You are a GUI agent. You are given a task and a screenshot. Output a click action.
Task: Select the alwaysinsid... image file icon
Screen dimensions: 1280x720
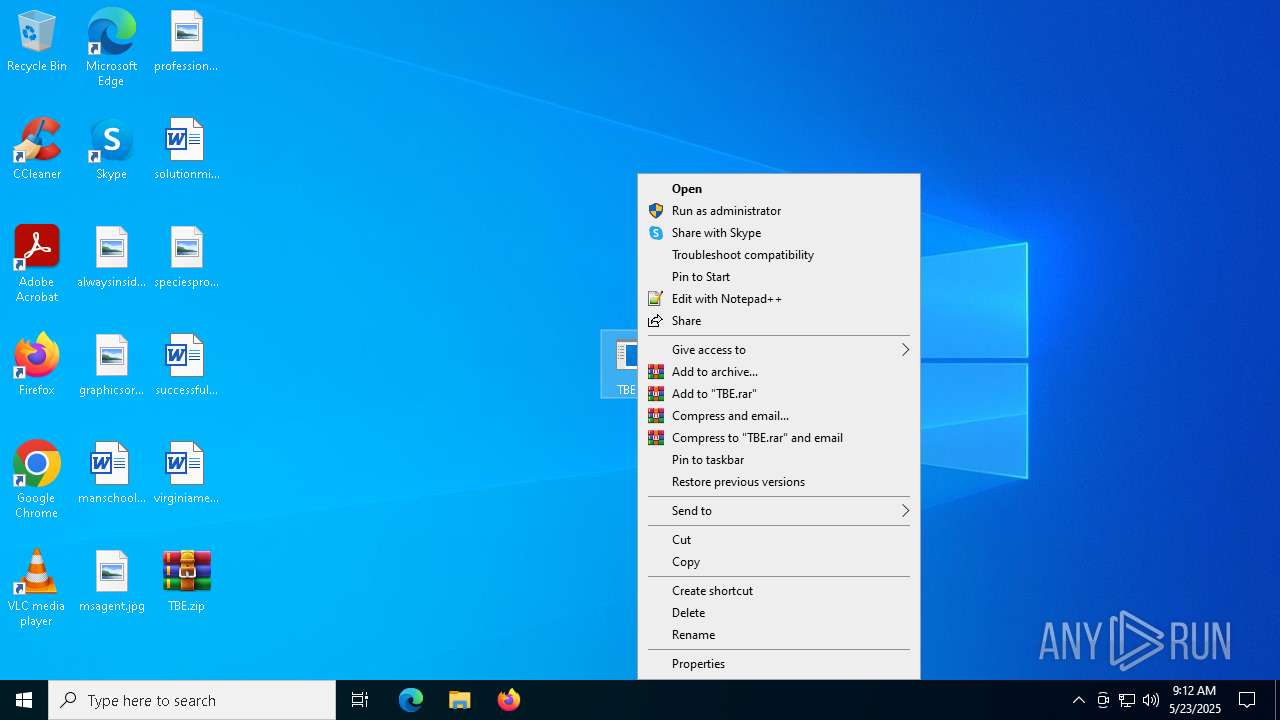click(x=111, y=258)
